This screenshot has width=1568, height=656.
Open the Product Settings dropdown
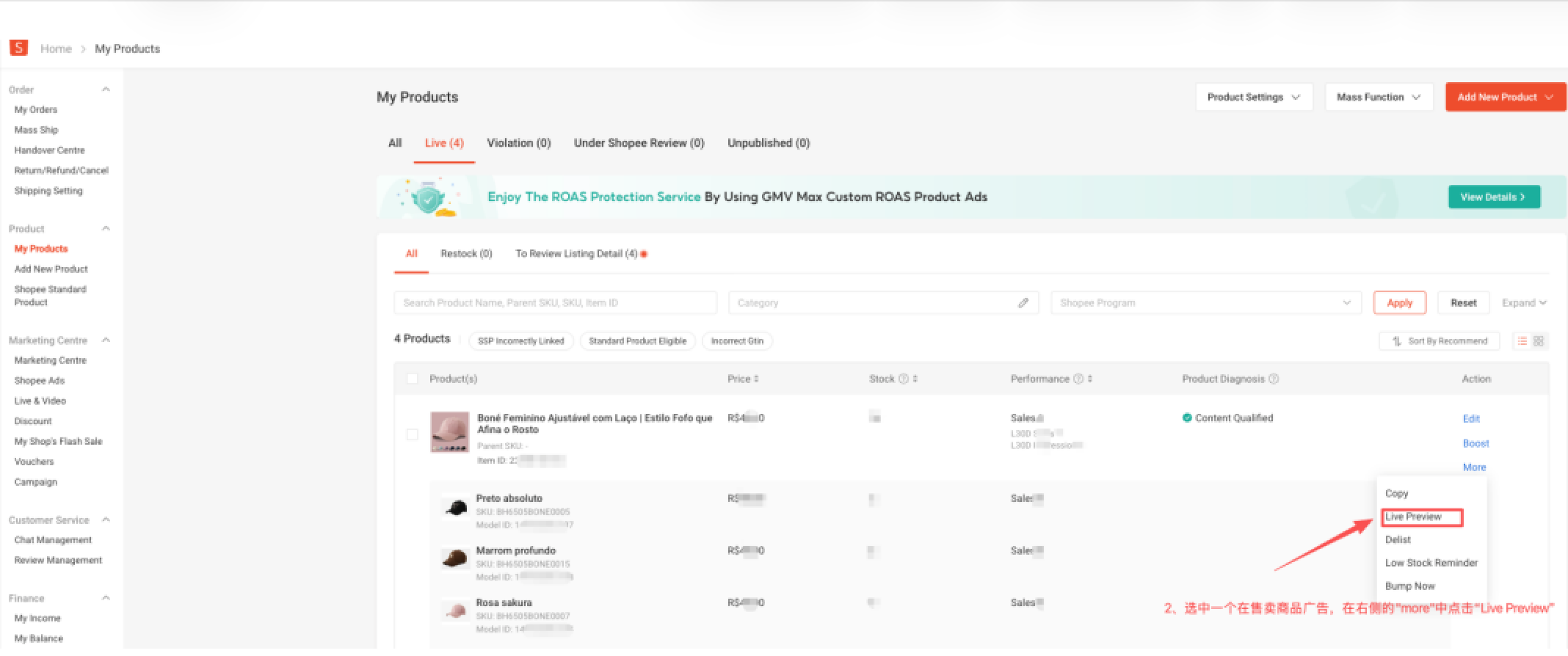(x=1254, y=97)
